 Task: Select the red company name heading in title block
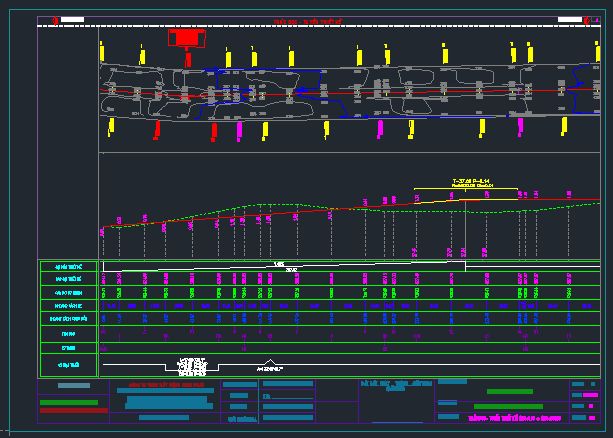click(167, 385)
